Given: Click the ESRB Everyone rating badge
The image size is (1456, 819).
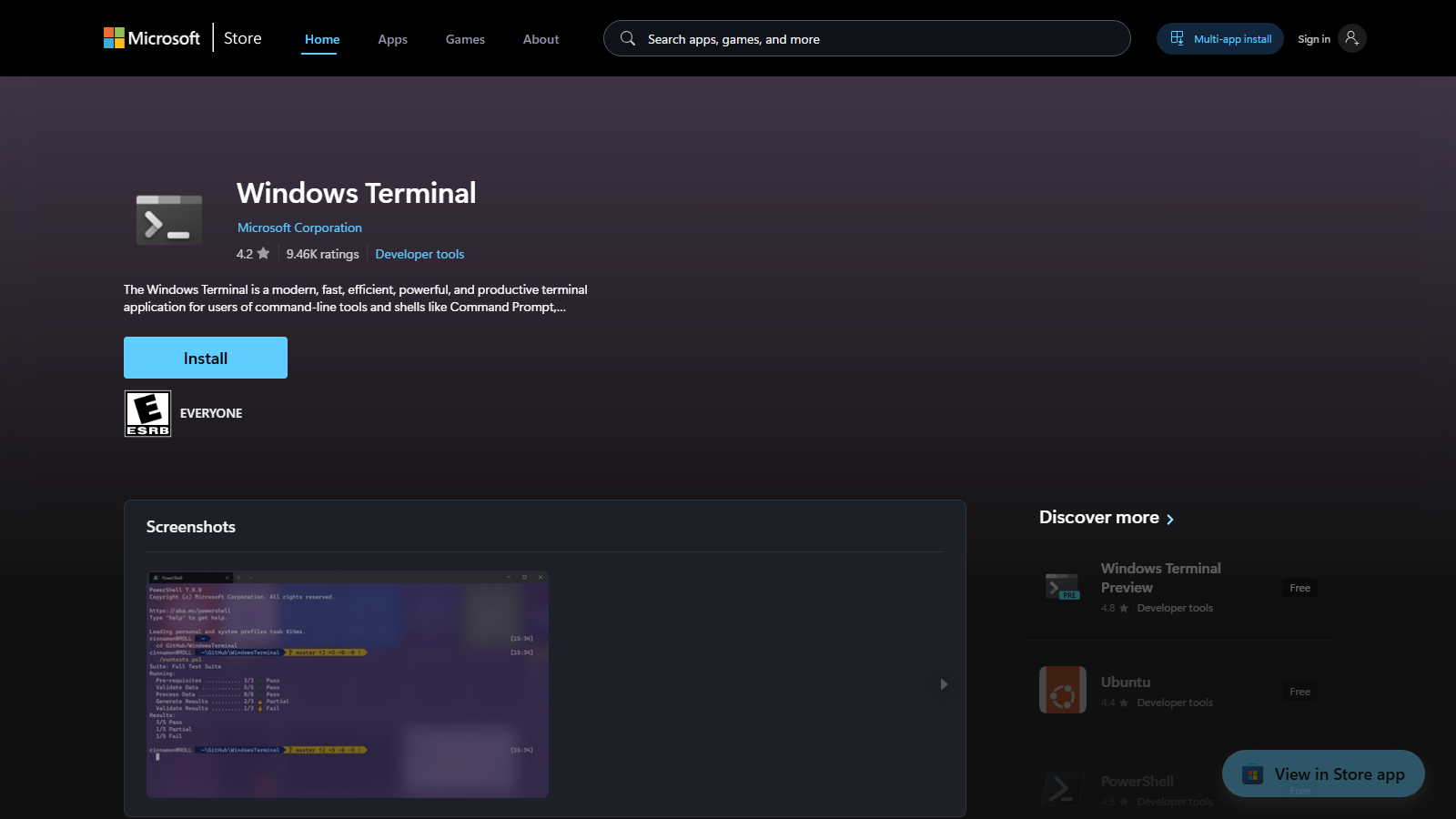Looking at the screenshot, I should 147,413.
